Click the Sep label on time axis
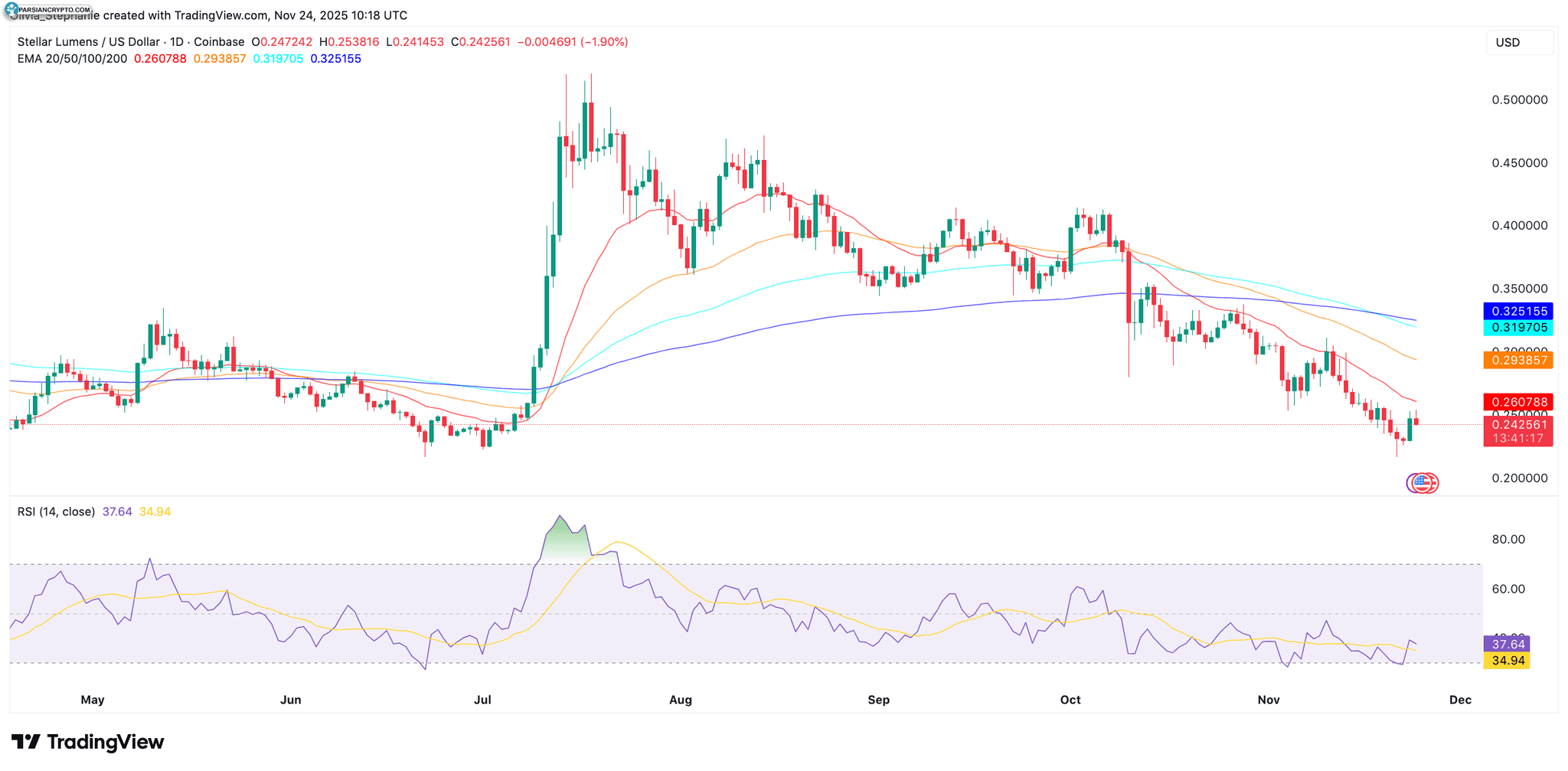 tap(879, 700)
